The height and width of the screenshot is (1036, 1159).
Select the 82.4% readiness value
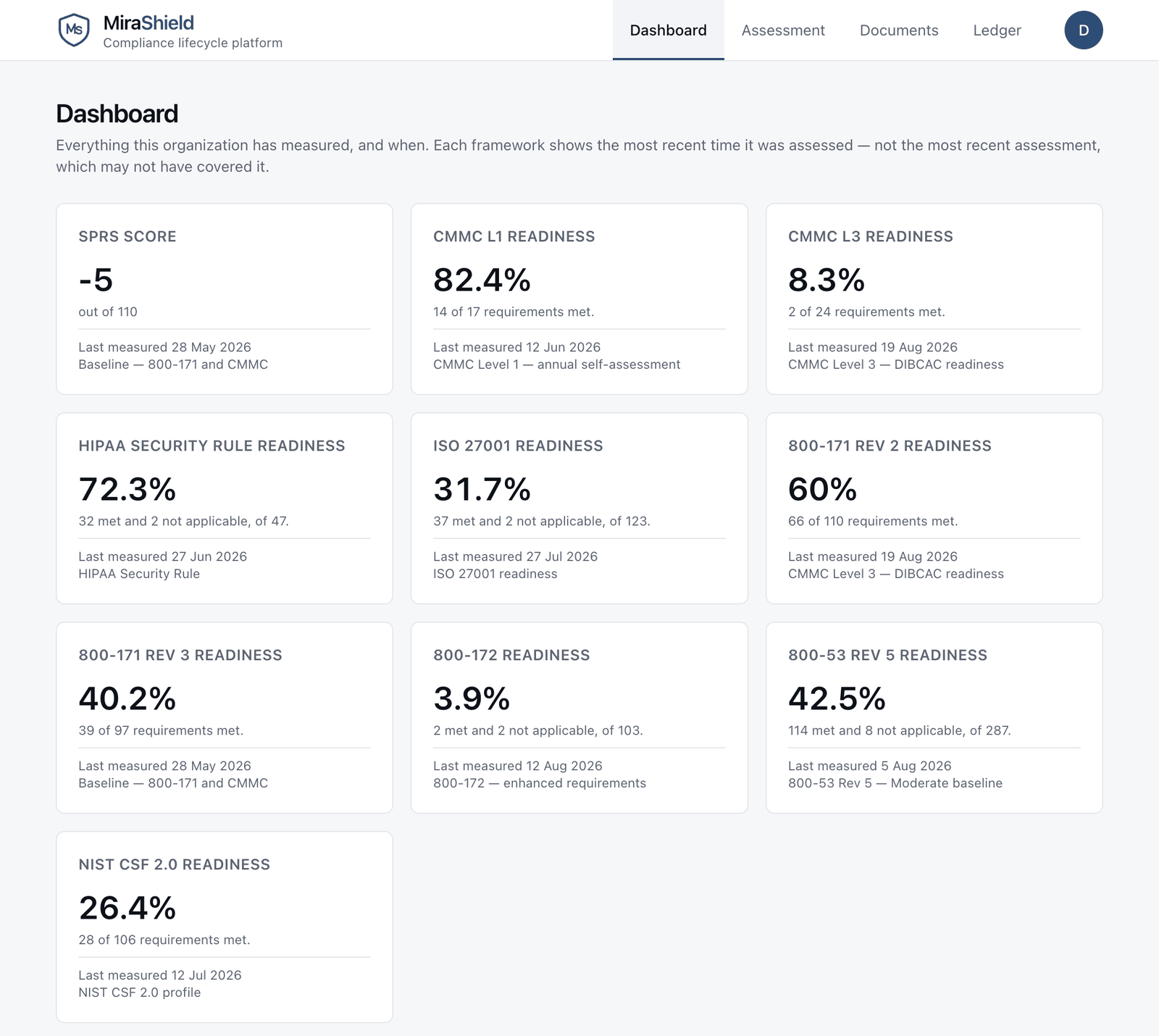click(482, 280)
